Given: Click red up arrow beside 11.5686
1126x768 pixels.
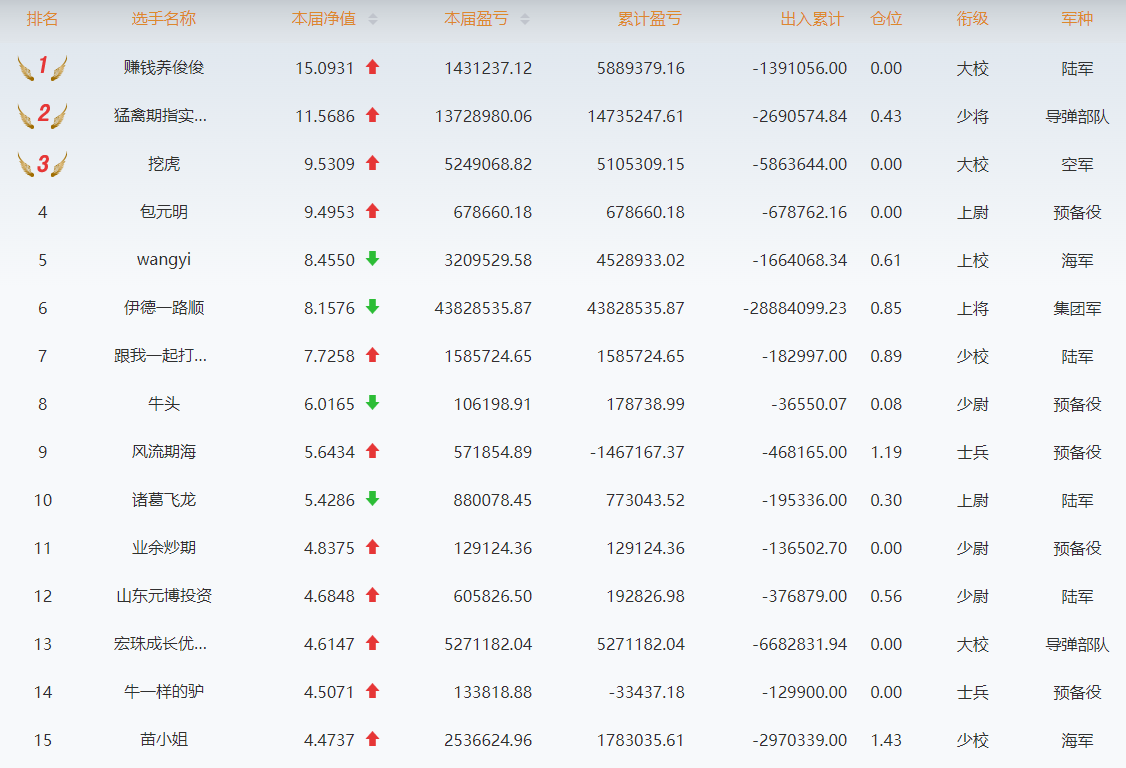Looking at the screenshot, I should click(x=372, y=115).
